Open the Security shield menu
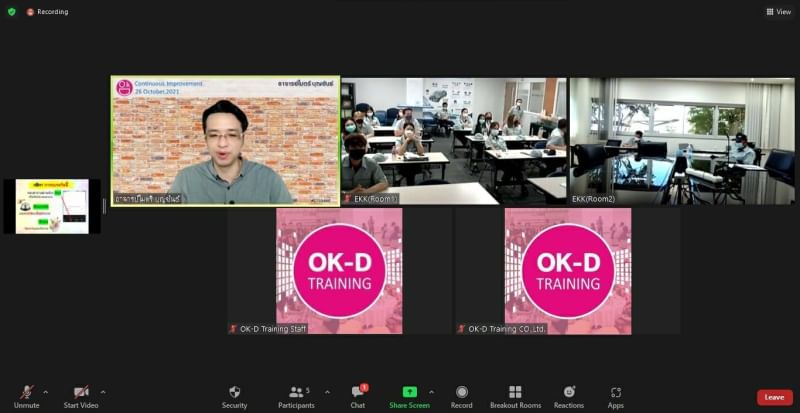This screenshot has width=800, height=413. pos(234,397)
